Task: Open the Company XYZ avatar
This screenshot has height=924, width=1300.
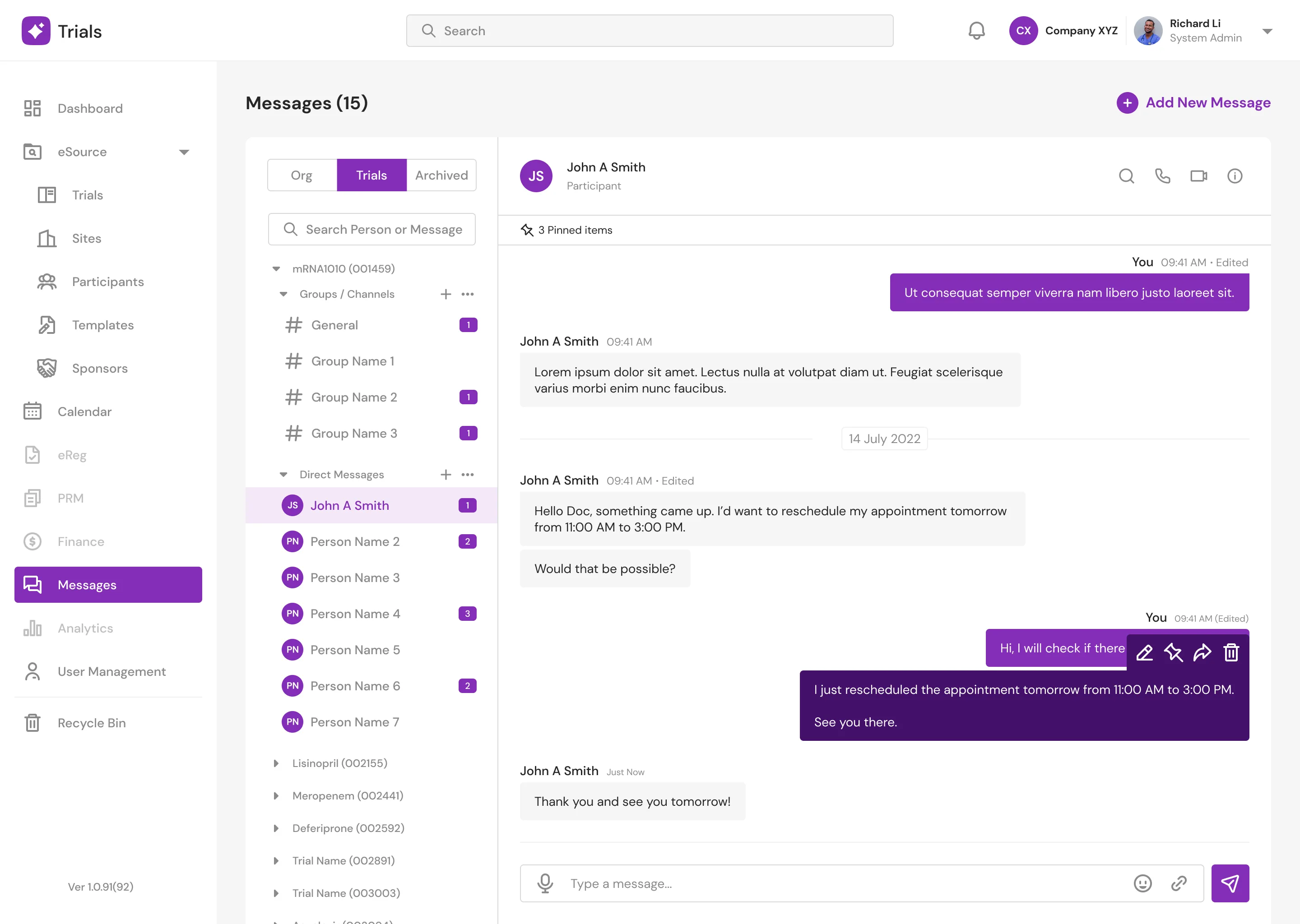Action: pos(1023,31)
